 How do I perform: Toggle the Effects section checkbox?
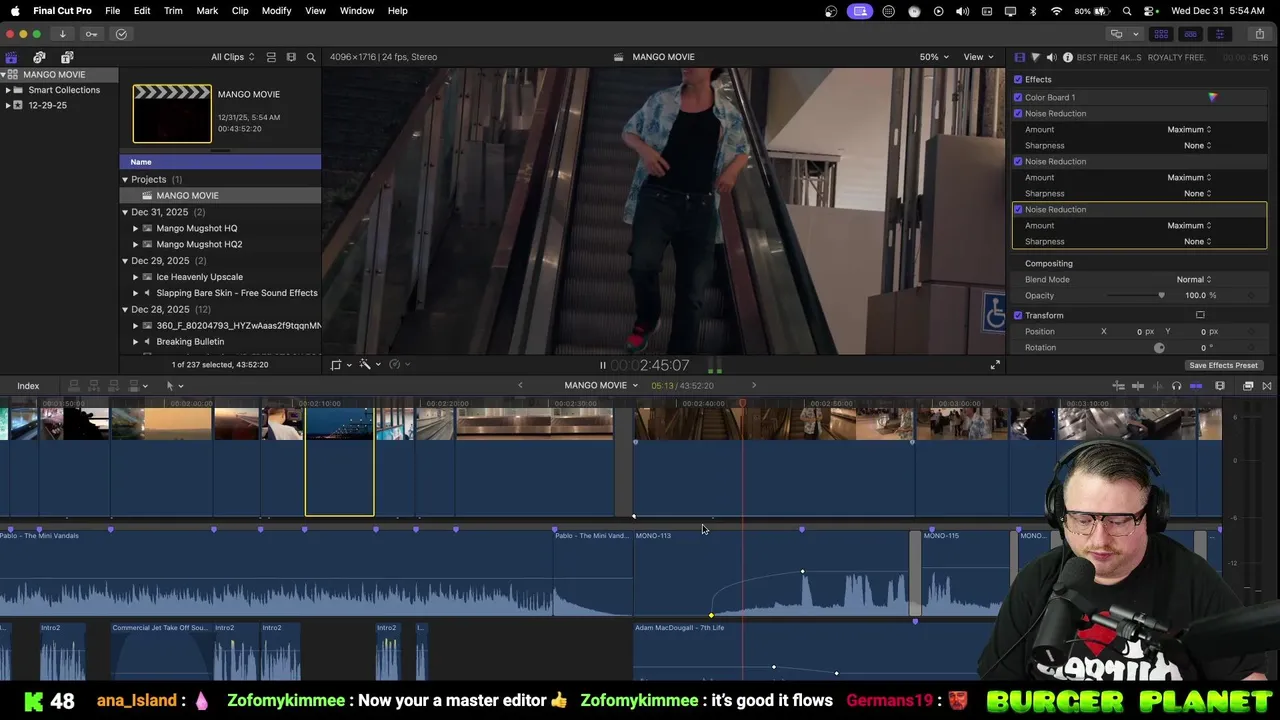[x=1018, y=80]
